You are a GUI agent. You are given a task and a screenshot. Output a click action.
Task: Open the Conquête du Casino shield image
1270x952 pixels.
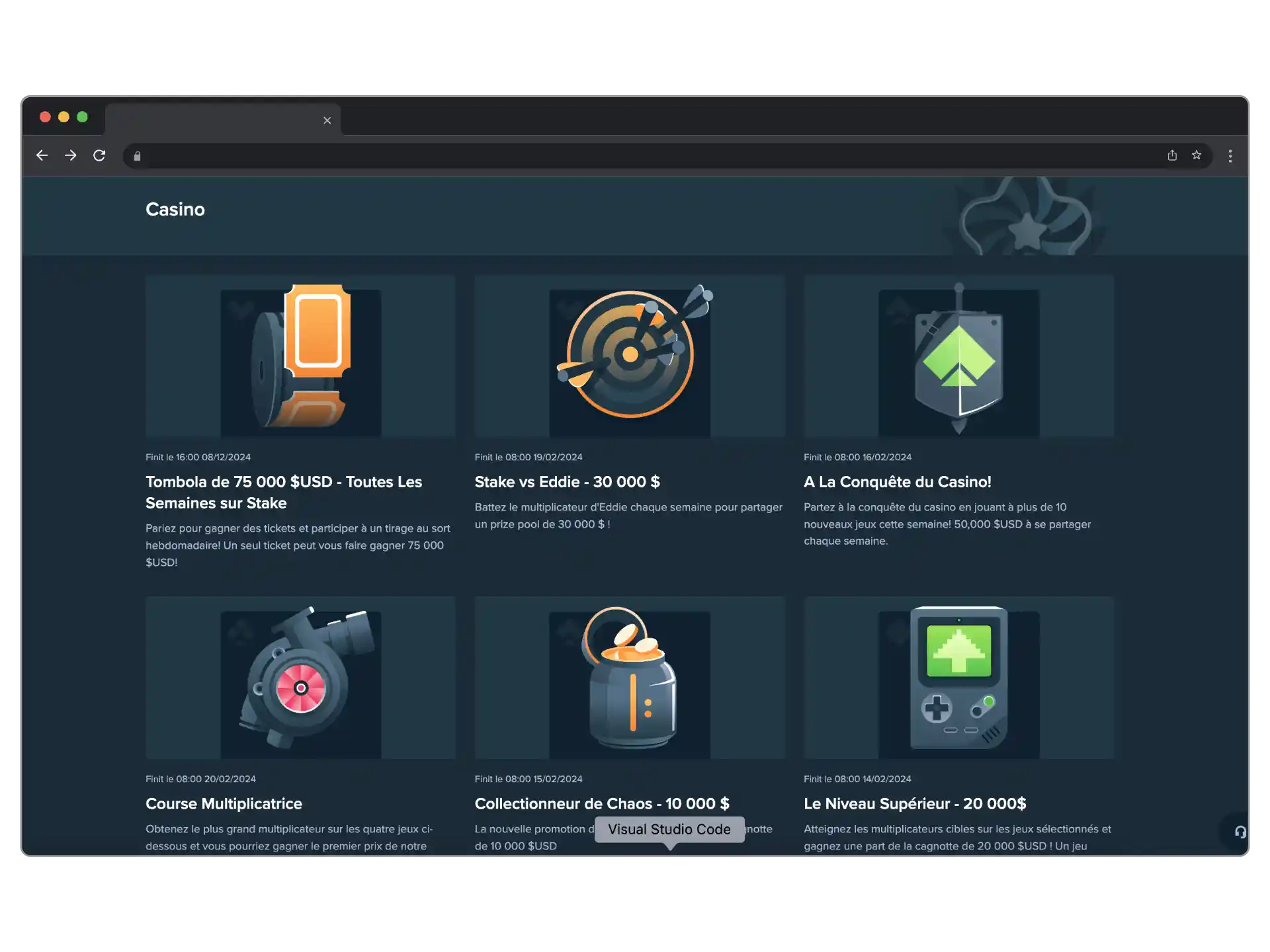click(959, 356)
